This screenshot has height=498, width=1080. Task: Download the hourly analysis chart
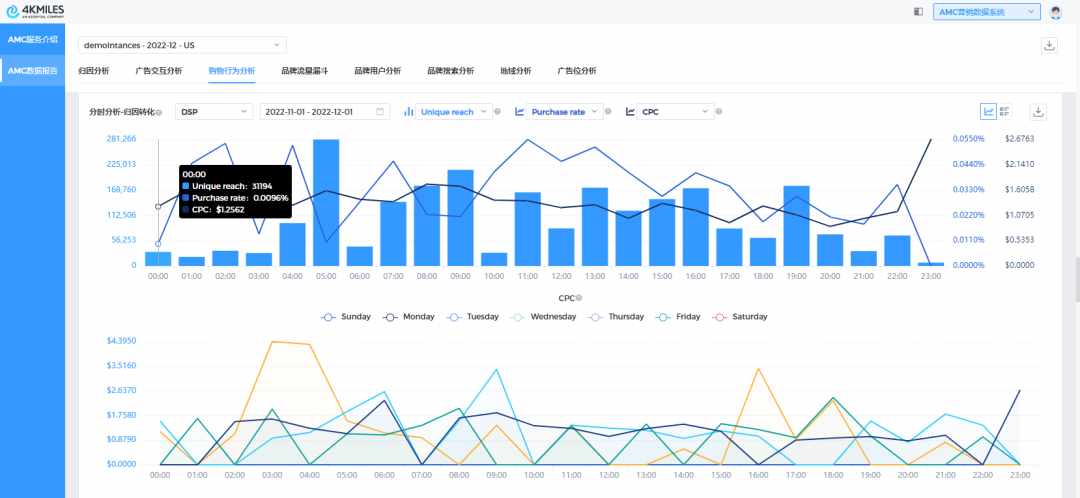(x=1039, y=112)
